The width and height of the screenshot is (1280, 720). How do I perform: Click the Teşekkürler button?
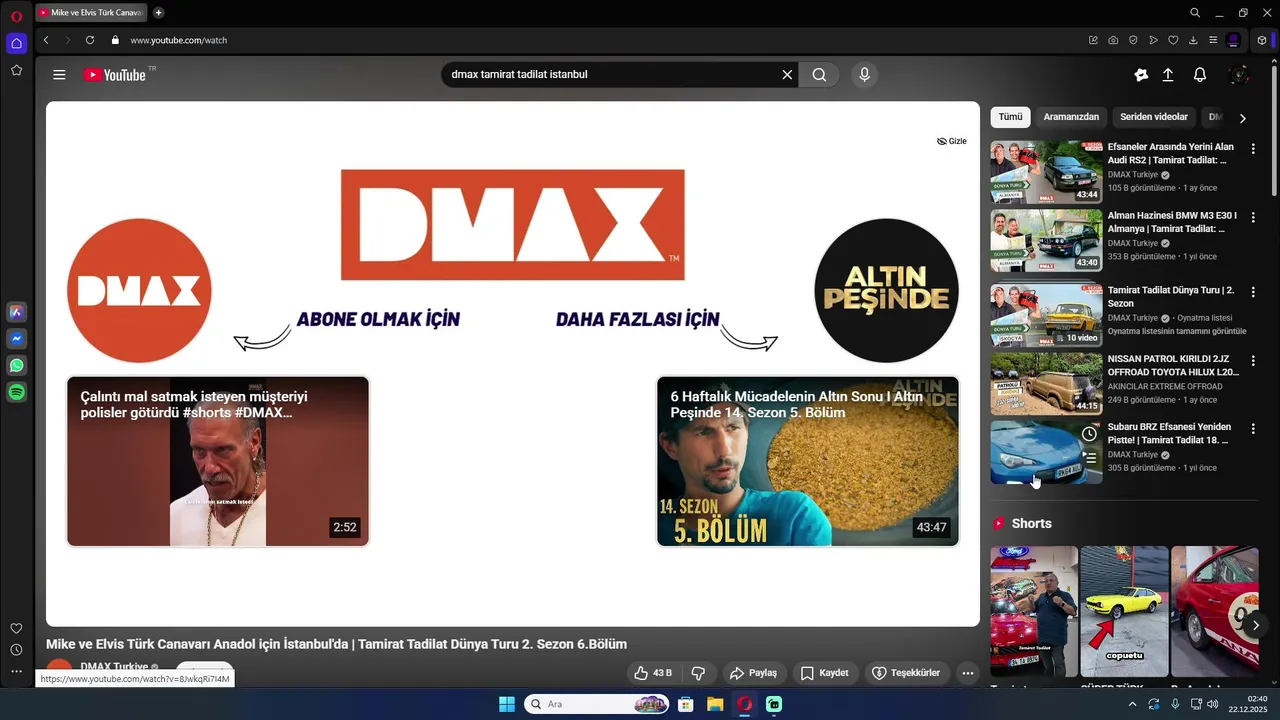[x=905, y=673]
